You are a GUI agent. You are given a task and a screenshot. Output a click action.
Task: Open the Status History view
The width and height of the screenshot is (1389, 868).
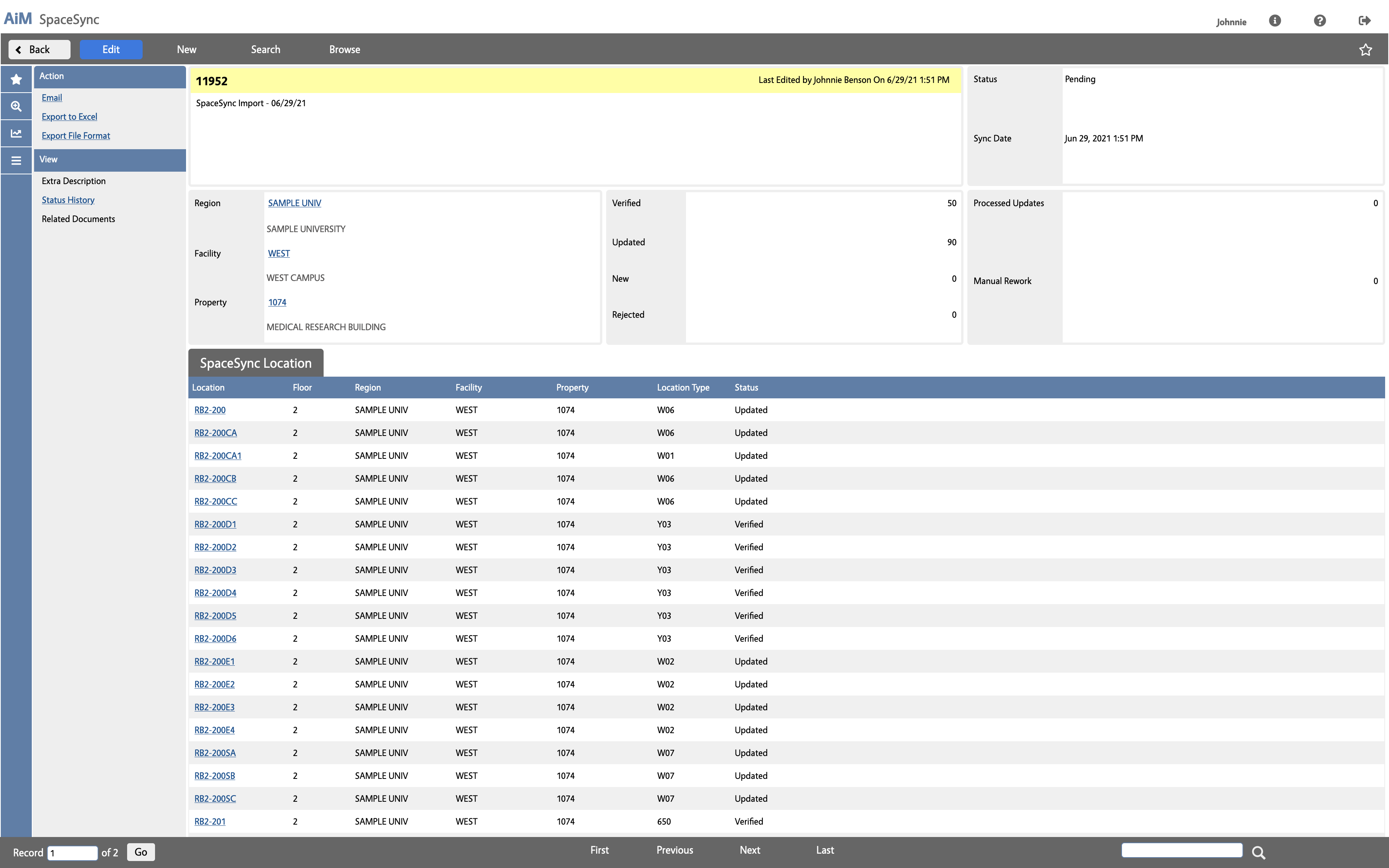coord(67,199)
